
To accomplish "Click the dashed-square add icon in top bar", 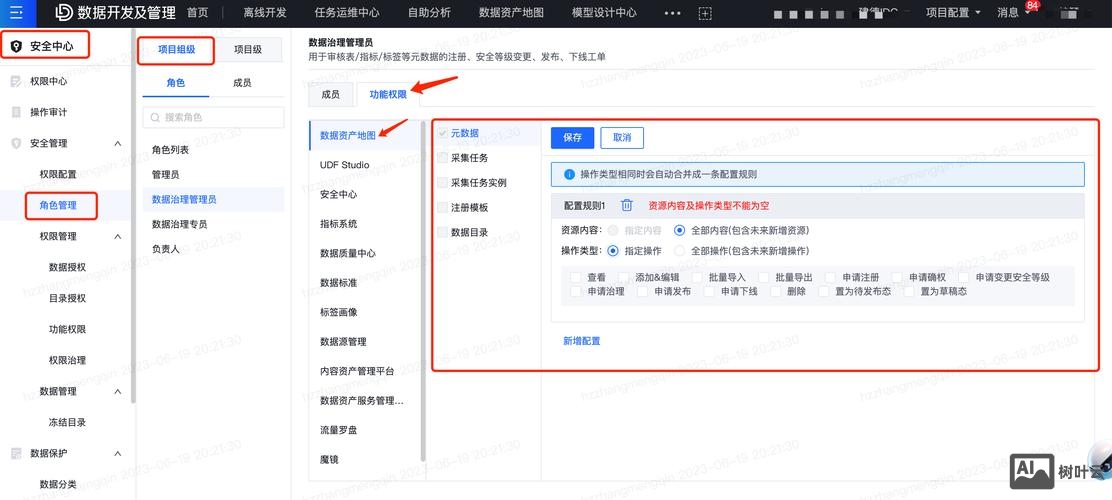I will [x=705, y=13].
